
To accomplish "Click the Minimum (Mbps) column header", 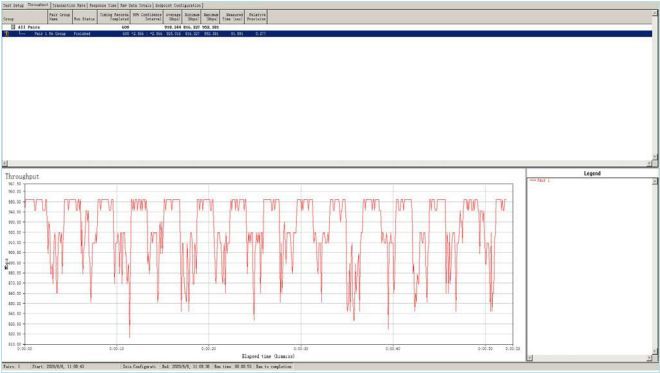I will point(192,17).
